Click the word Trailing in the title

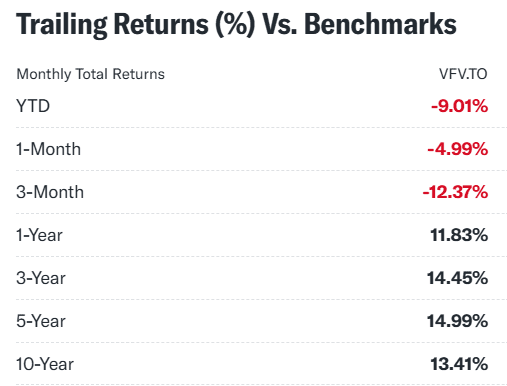[62, 25]
